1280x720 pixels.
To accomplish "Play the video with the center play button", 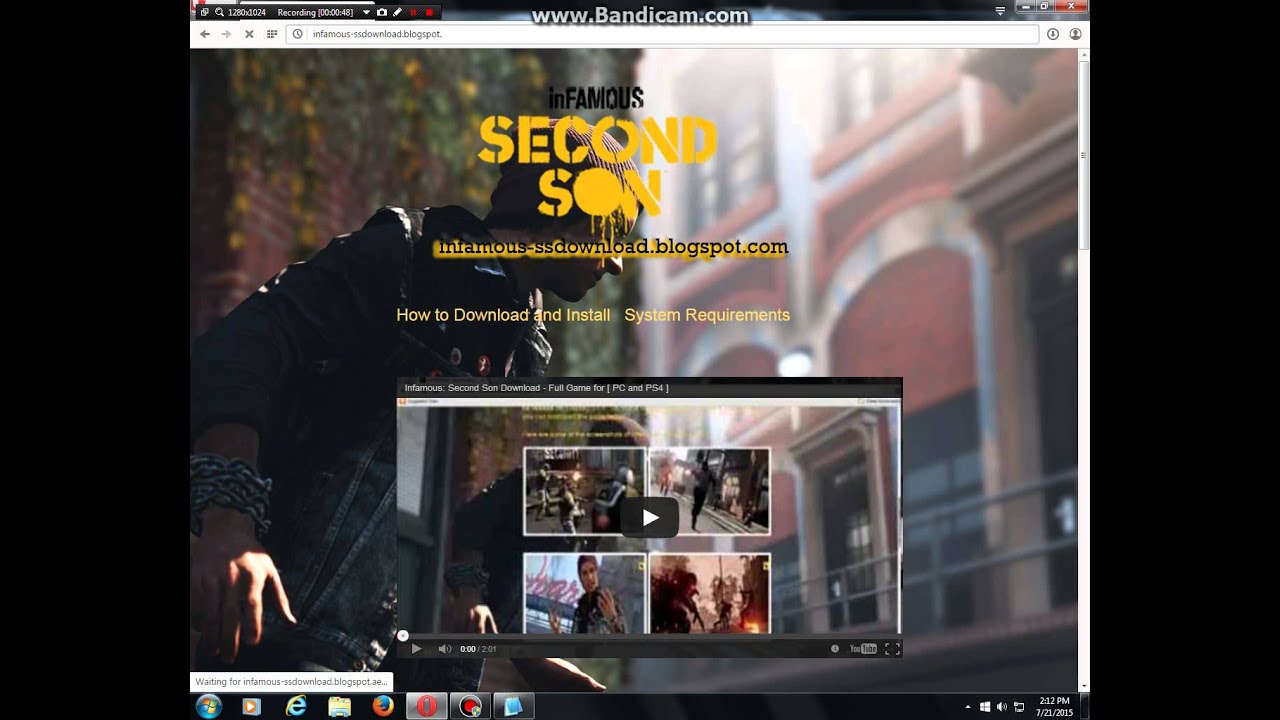I will [x=650, y=517].
